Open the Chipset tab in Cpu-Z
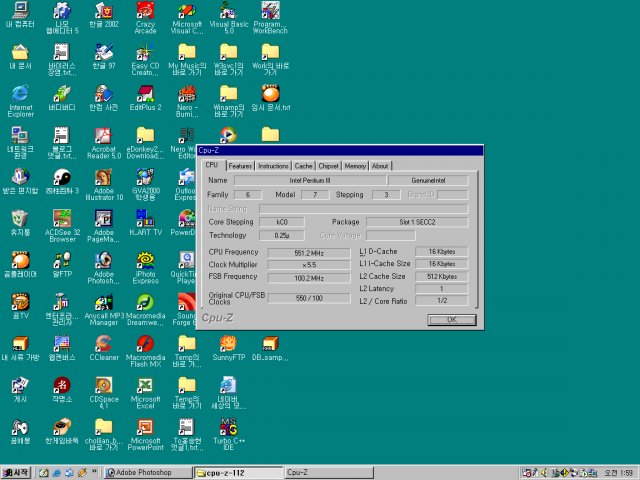 click(x=328, y=166)
